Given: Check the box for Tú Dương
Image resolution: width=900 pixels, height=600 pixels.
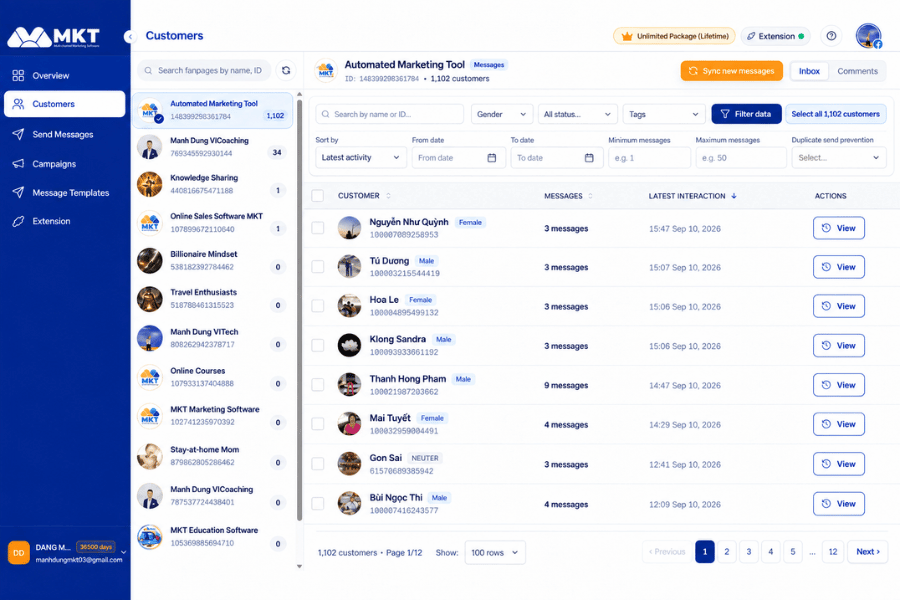Looking at the screenshot, I should tap(317, 266).
